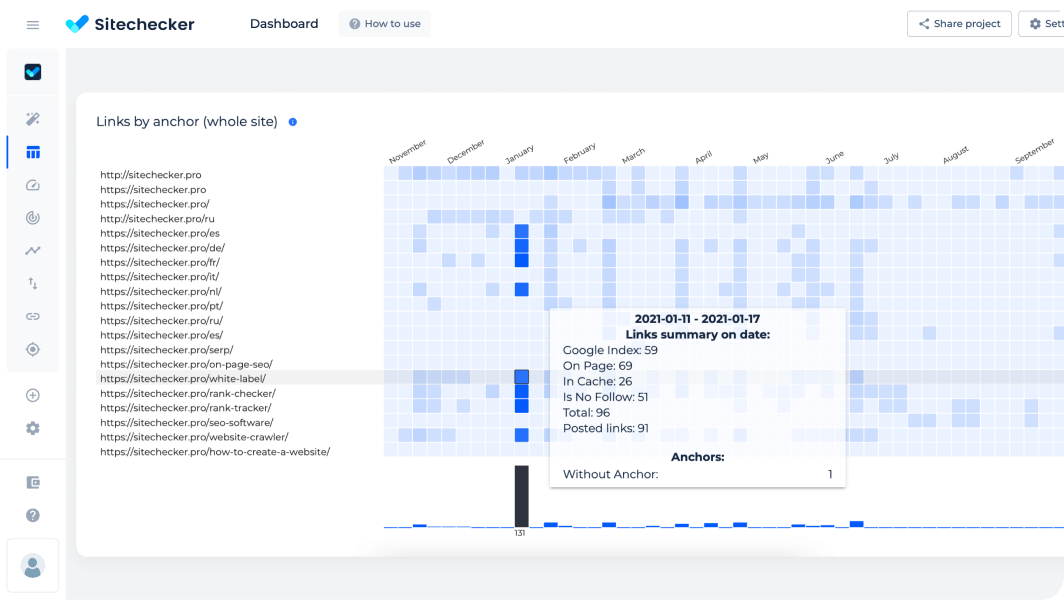Select the https://sitechecker.pro/how-to-create-a-website/ row label
1064x600 pixels.
point(215,452)
